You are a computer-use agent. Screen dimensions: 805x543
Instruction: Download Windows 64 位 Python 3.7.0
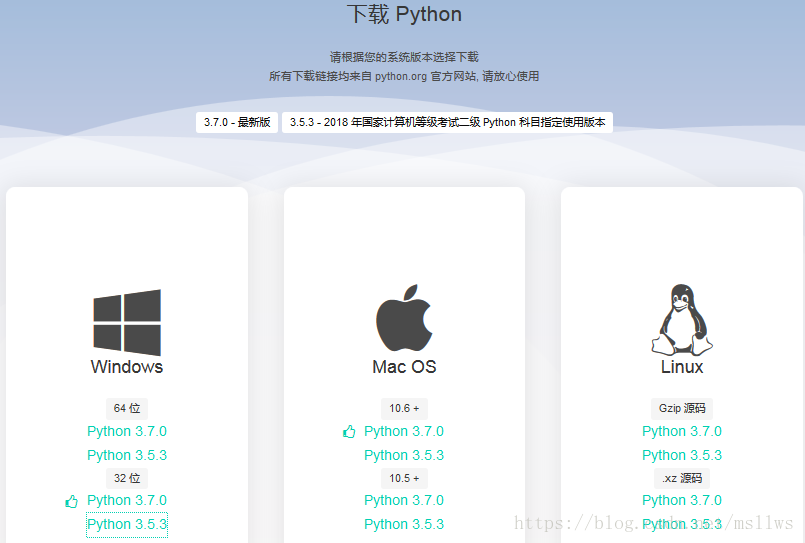tap(127, 431)
